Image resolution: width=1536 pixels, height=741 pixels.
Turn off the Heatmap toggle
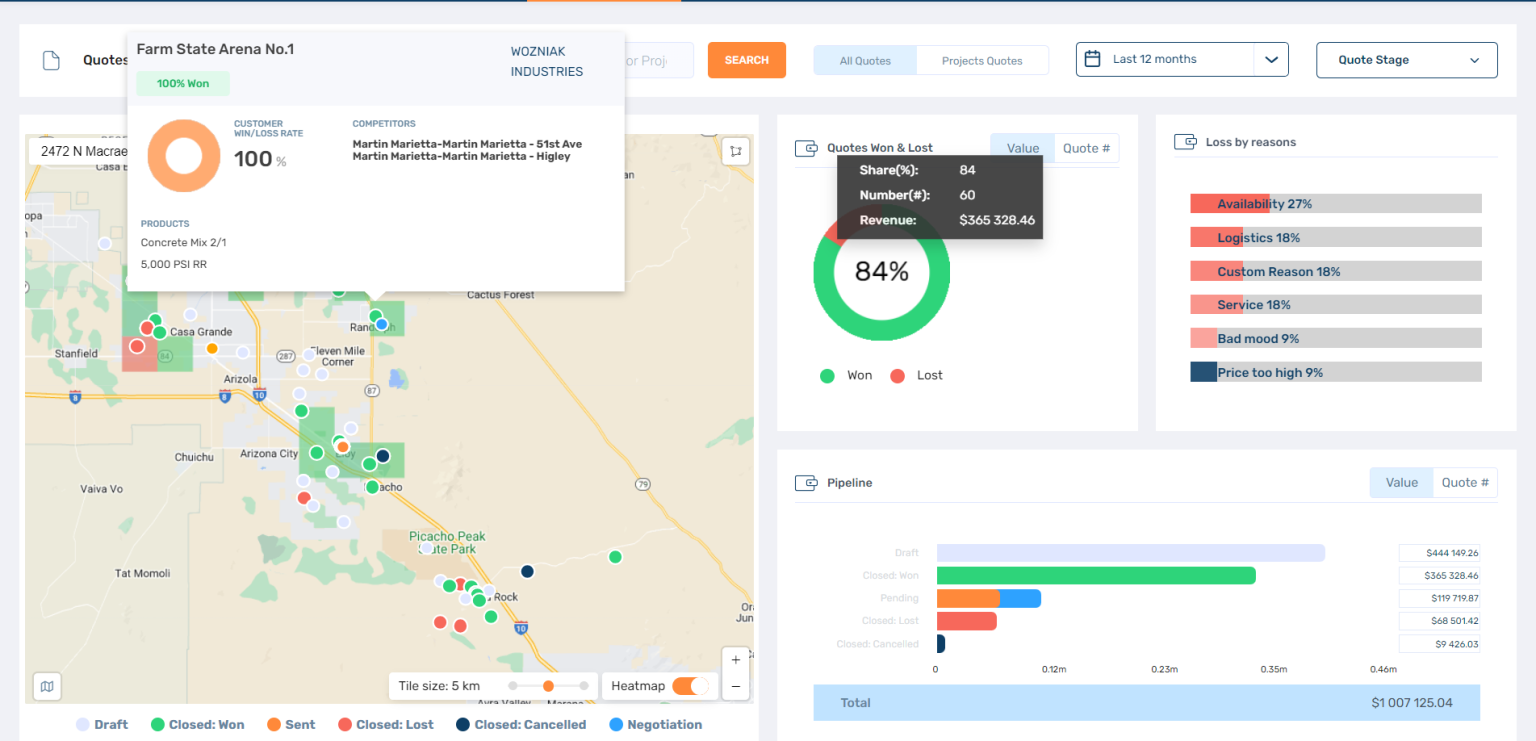(x=689, y=686)
